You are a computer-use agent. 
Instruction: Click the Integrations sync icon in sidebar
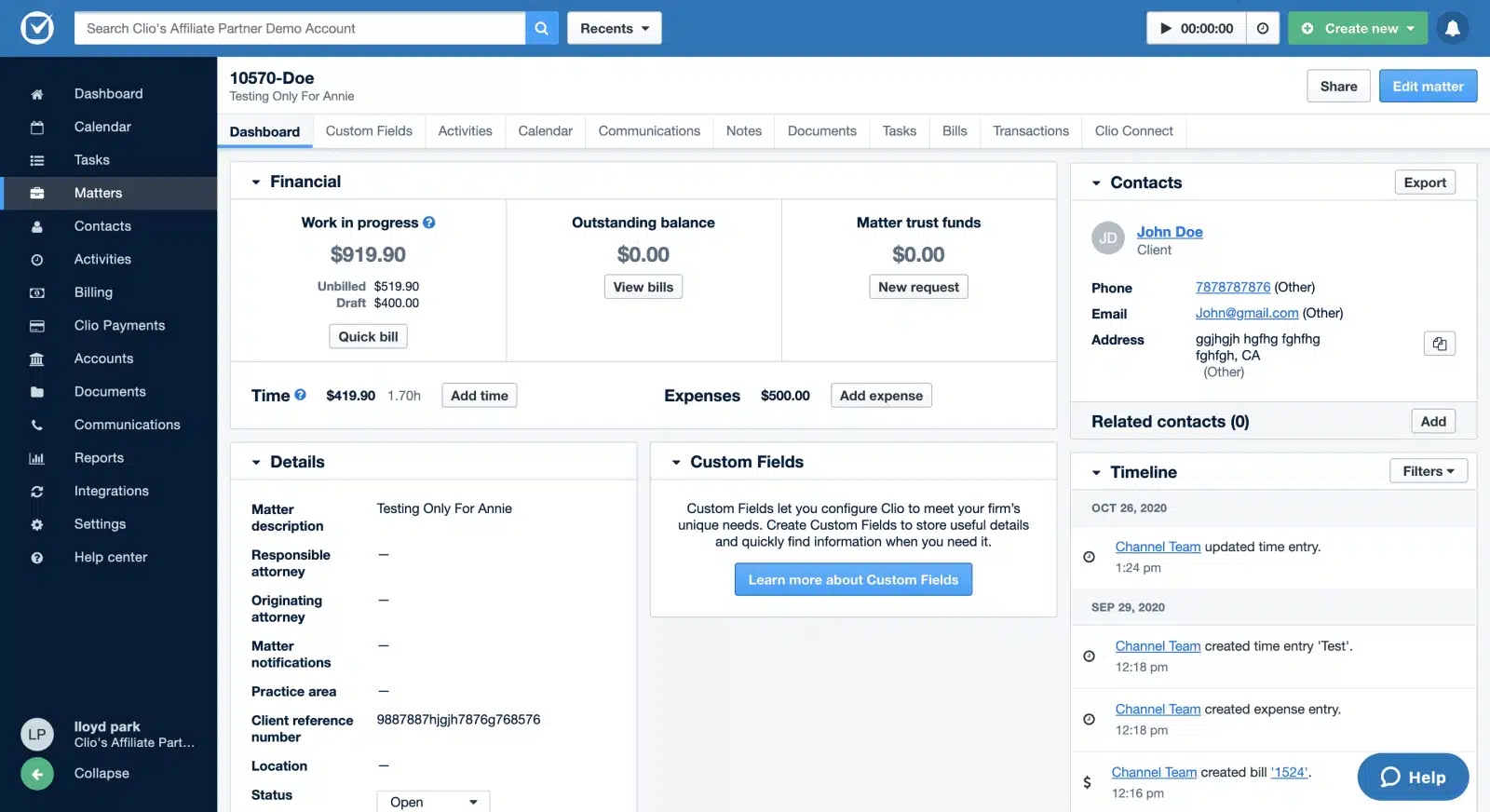(37, 492)
